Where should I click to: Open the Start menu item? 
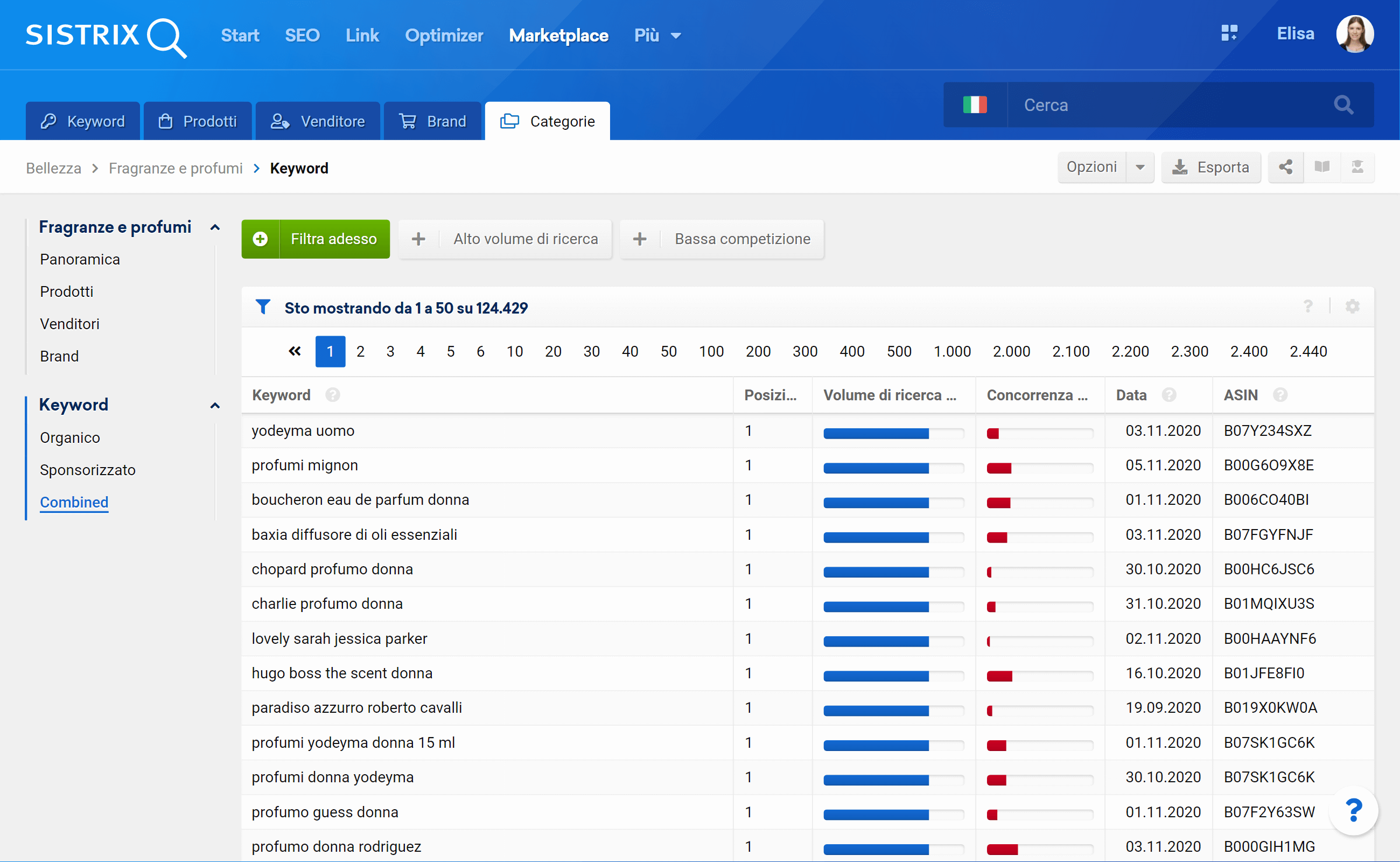point(240,36)
